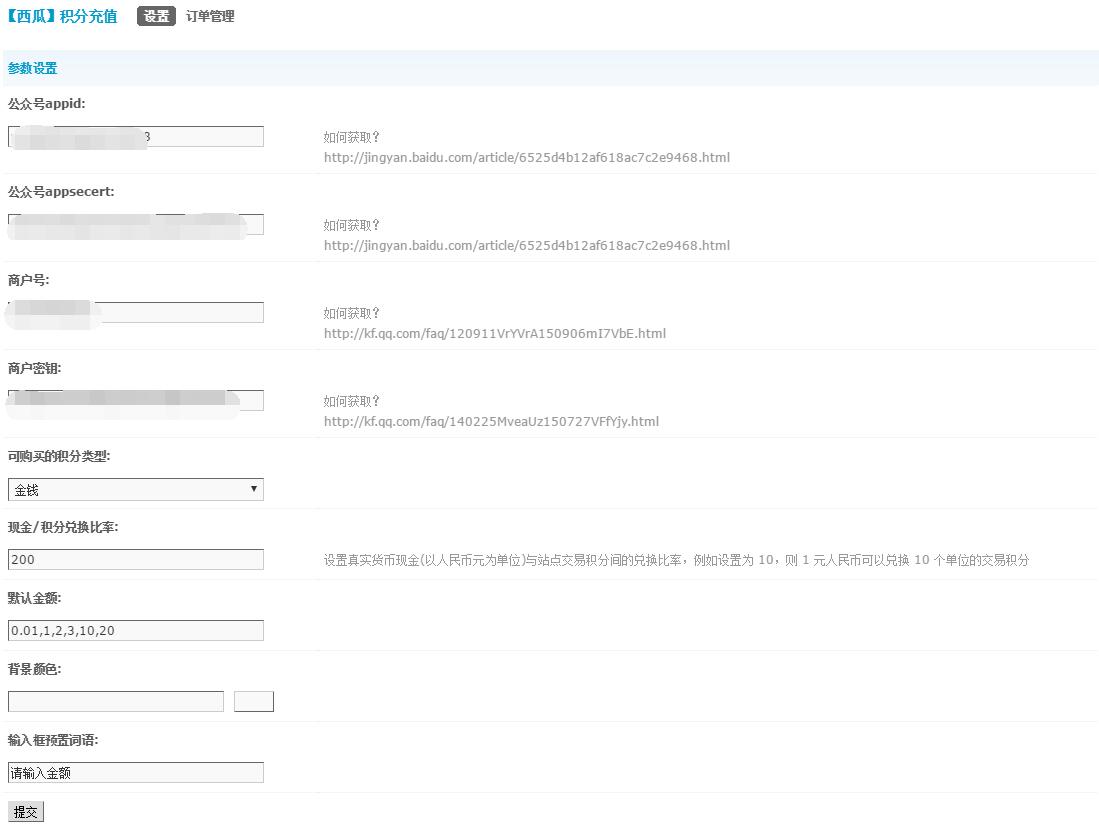Click the 参数设置 section header
The image size is (1099, 826).
33,68
